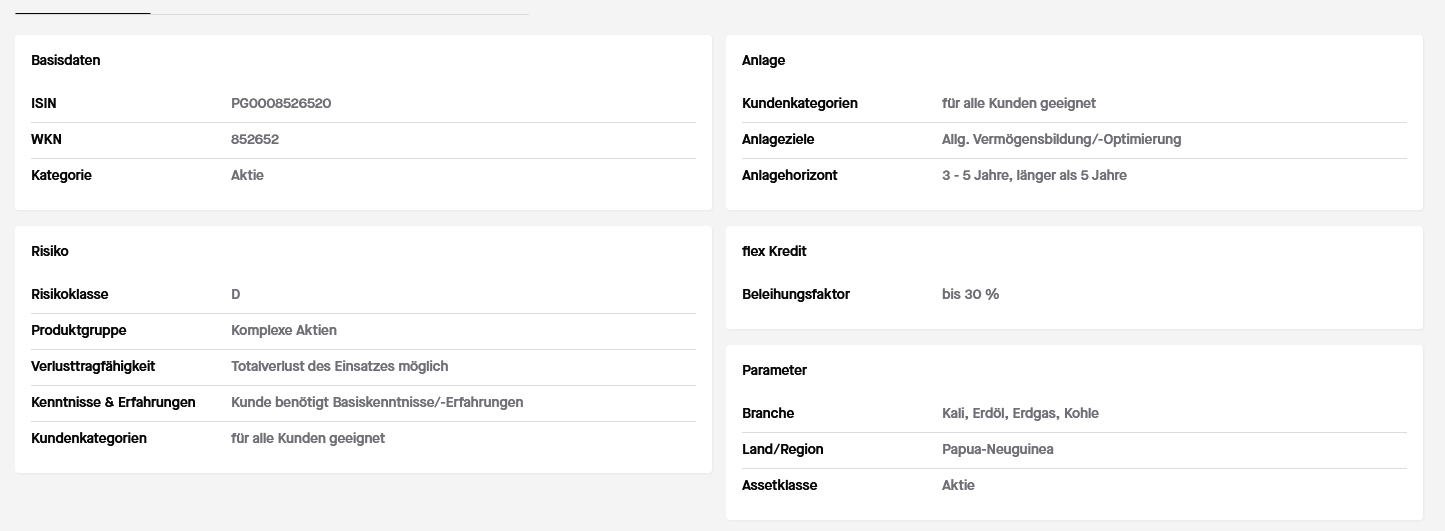Click the ISIN value PG0008526520

pos(280,103)
